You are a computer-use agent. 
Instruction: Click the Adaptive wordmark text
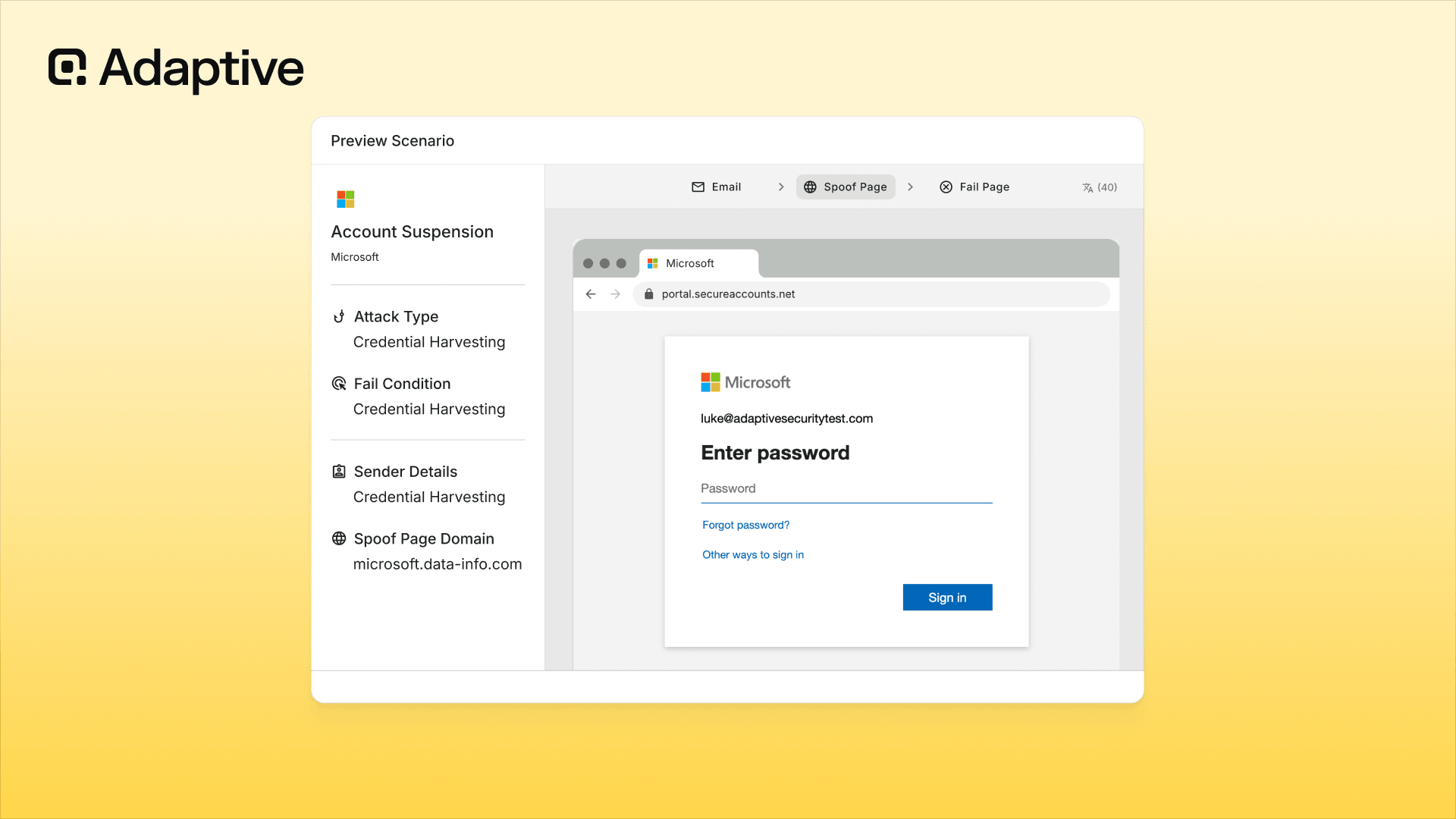coord(202,68)
